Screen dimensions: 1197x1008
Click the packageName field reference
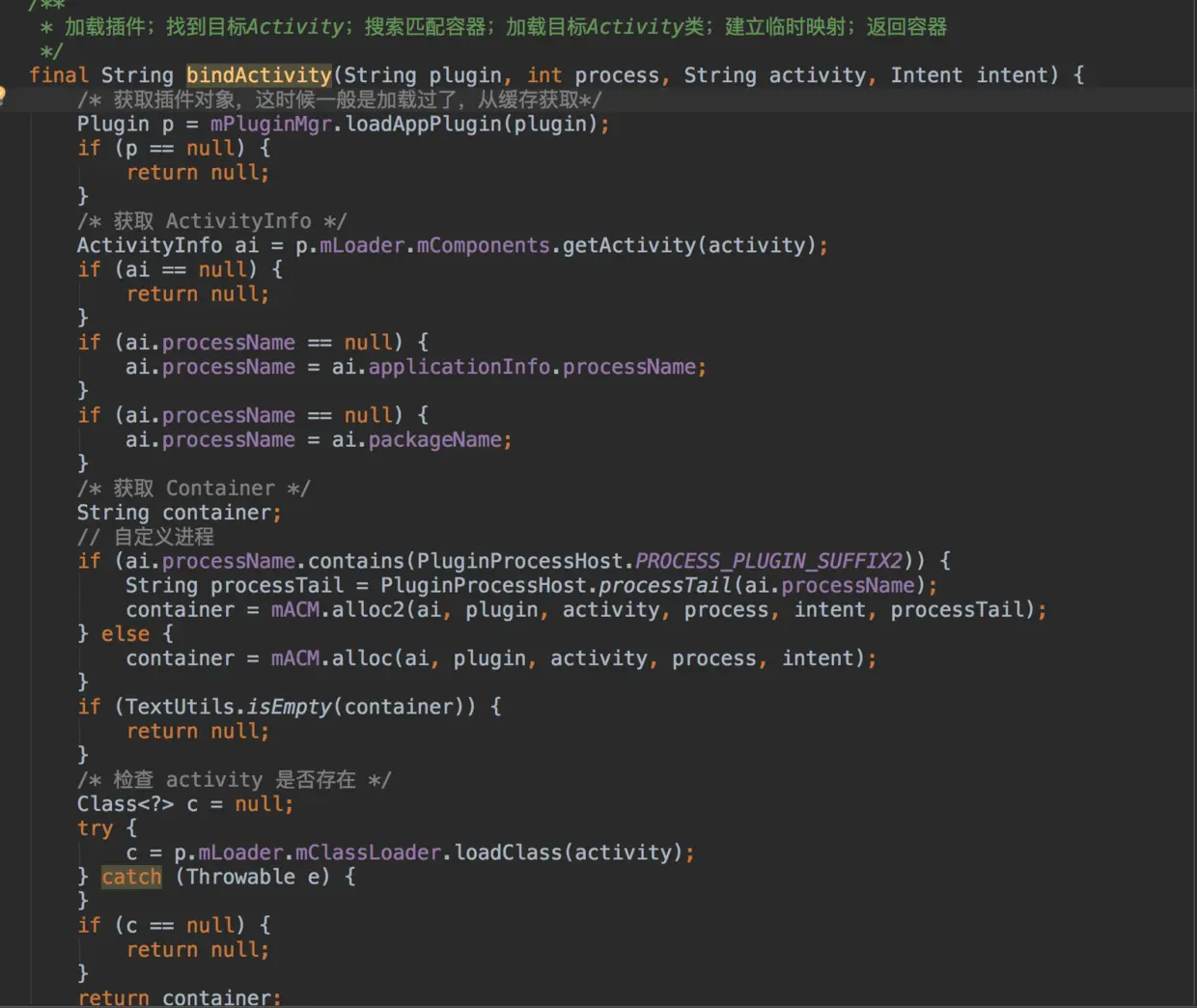tap(435, 439)
